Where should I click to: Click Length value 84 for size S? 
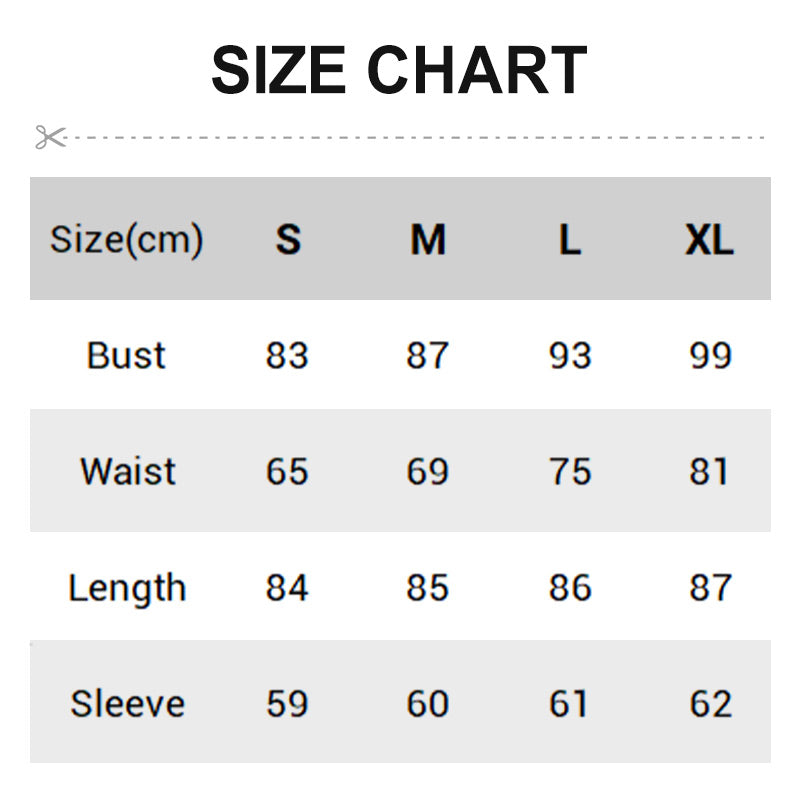click(287, 588)
